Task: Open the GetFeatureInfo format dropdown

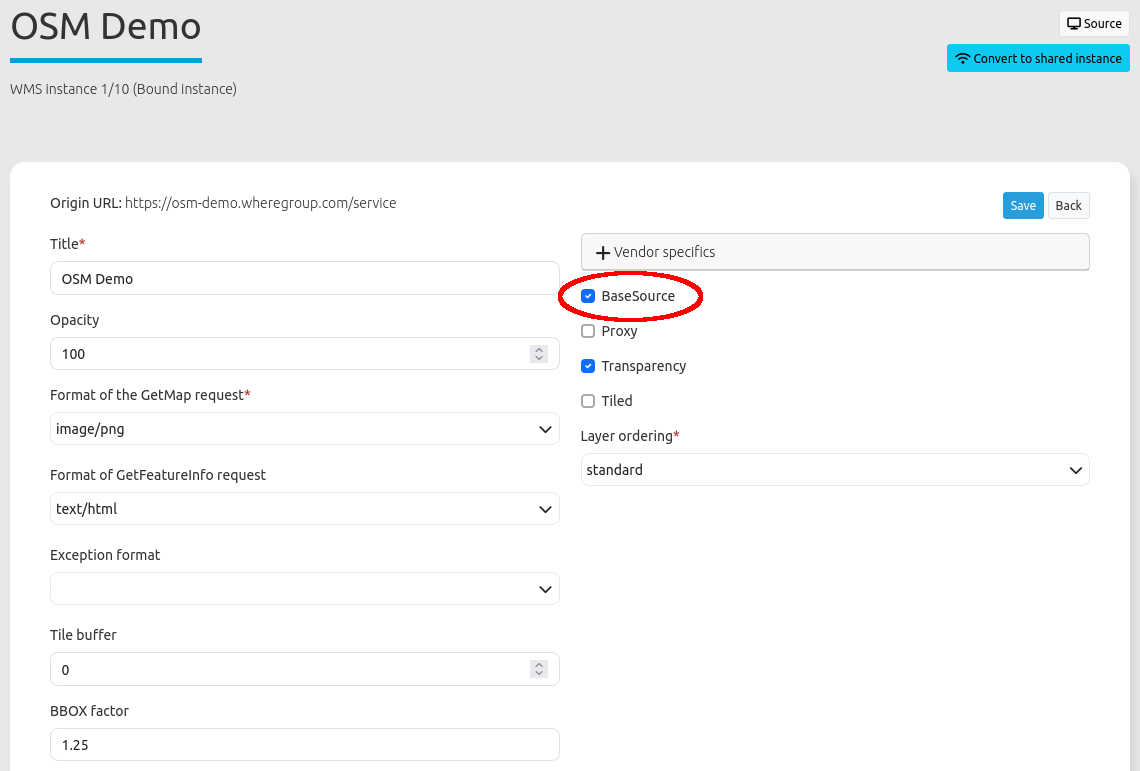Action: click(304, 509)
